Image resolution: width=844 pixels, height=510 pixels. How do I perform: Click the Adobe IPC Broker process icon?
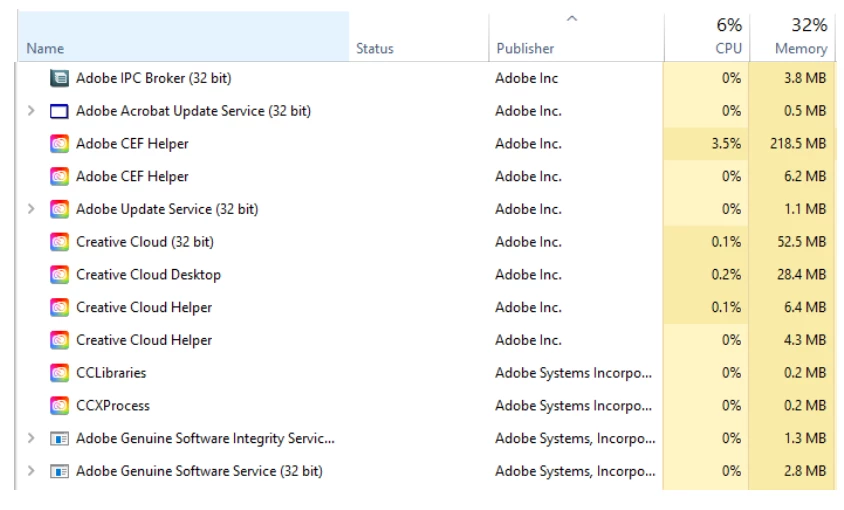click(x=59, y=78)
